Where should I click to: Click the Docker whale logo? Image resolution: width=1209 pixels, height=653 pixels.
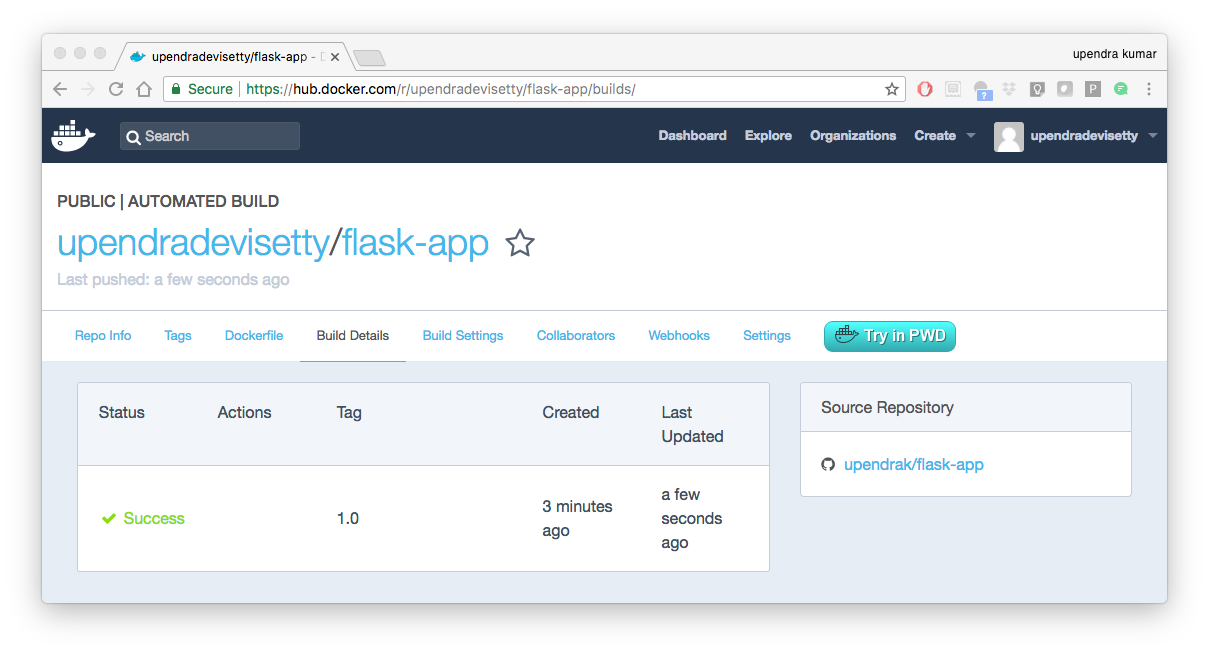coord(73,135)
